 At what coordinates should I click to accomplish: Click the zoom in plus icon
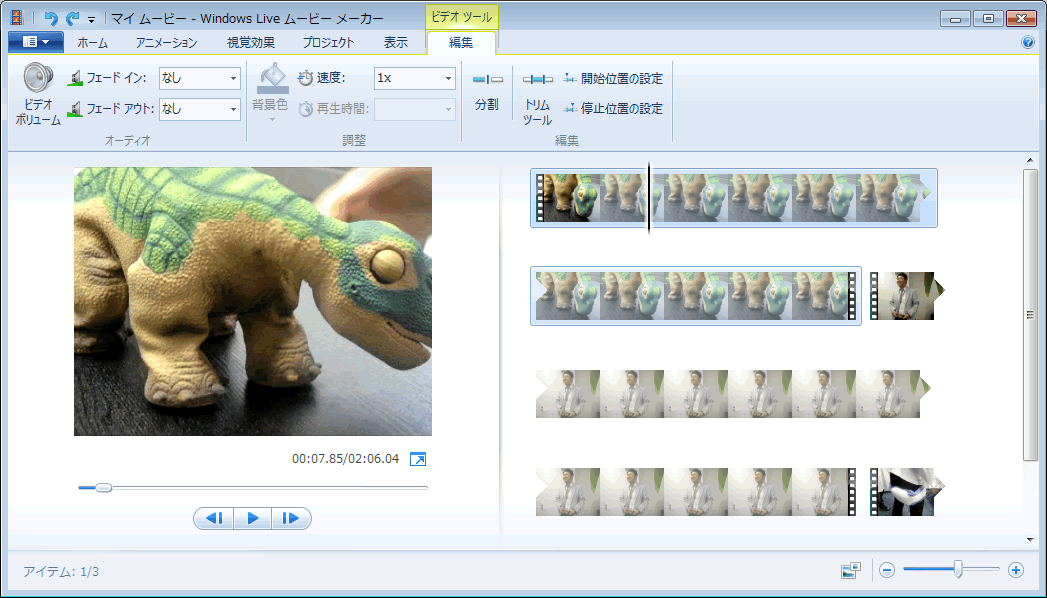(x=1016, y=570)
